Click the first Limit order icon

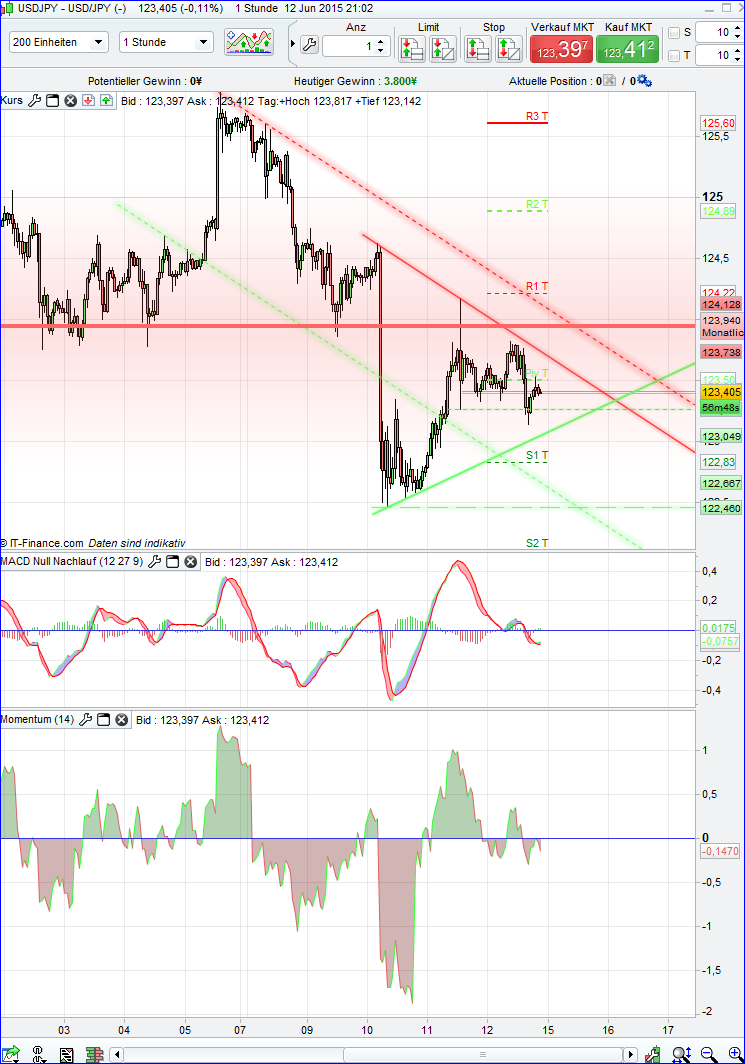[412, 49]
